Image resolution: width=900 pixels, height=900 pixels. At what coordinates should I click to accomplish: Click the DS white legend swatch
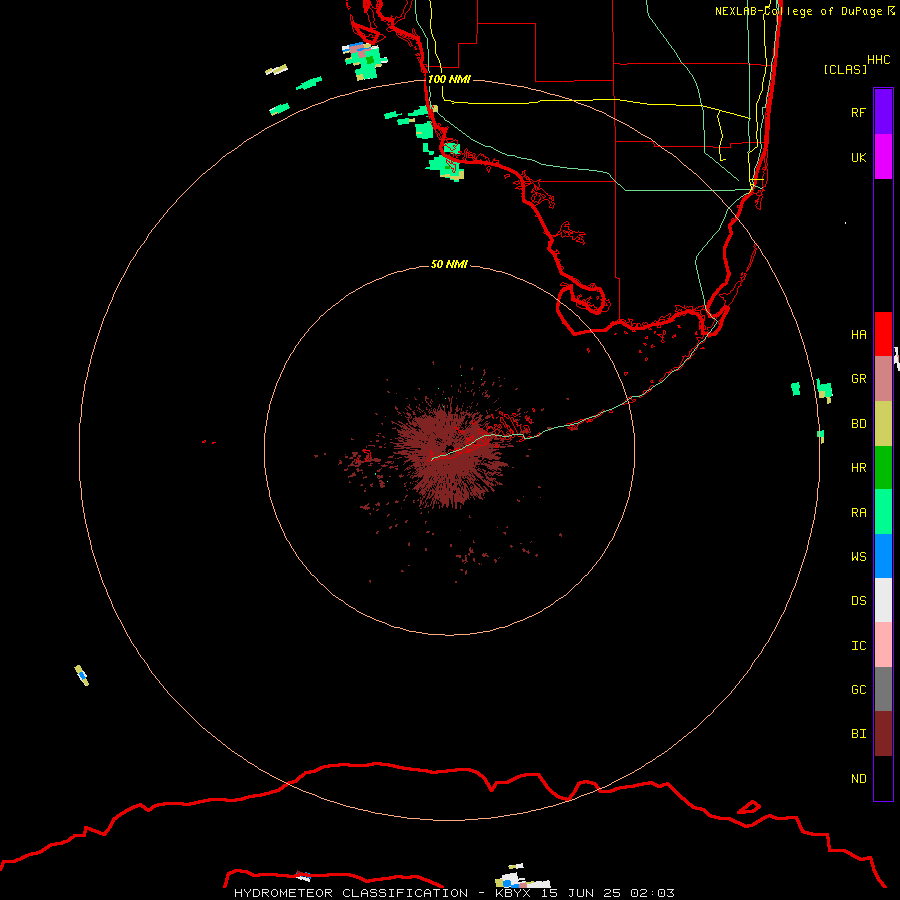coord(883,600)
